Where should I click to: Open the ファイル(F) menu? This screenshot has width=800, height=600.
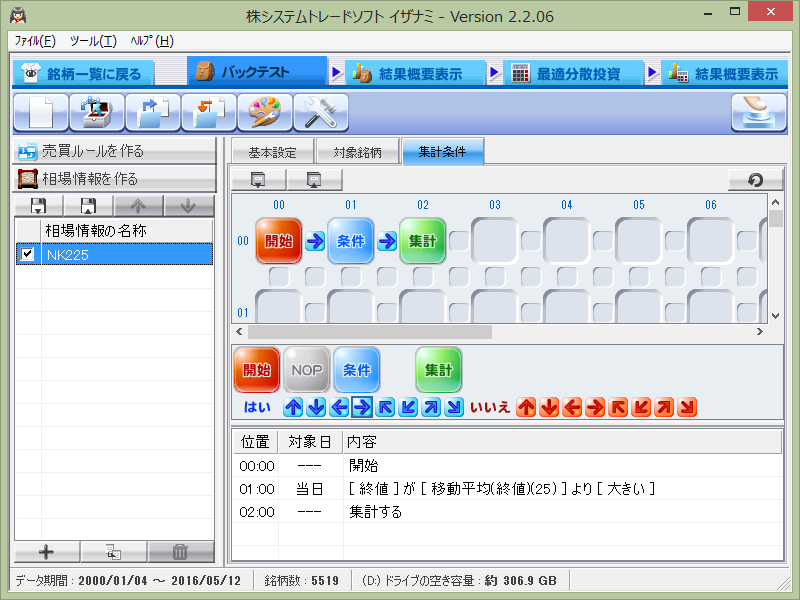(x=35, y=41)
